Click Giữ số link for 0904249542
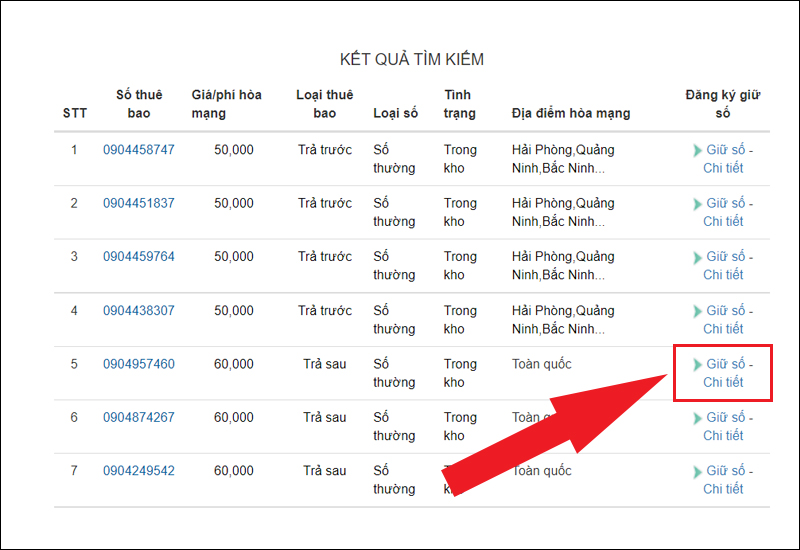Viewport: 800px width, 550px height. coord(726,471)
